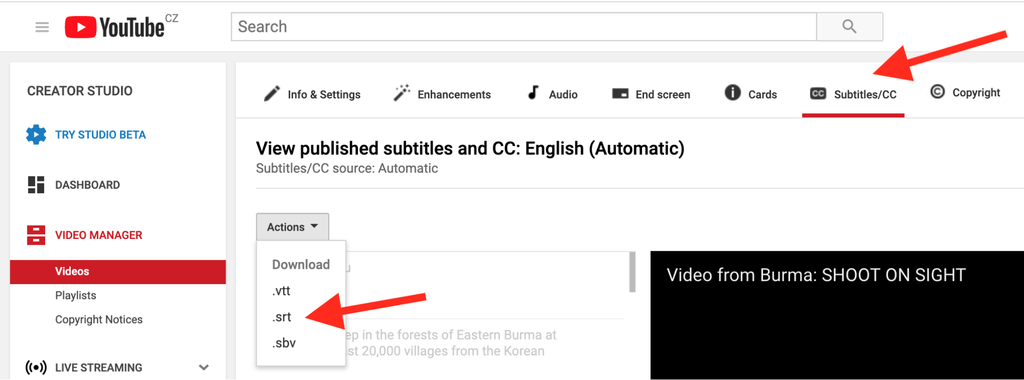Click the 'View published subtitles and CC' heading
Screen dimensions: 1024x380
[470, 149]
